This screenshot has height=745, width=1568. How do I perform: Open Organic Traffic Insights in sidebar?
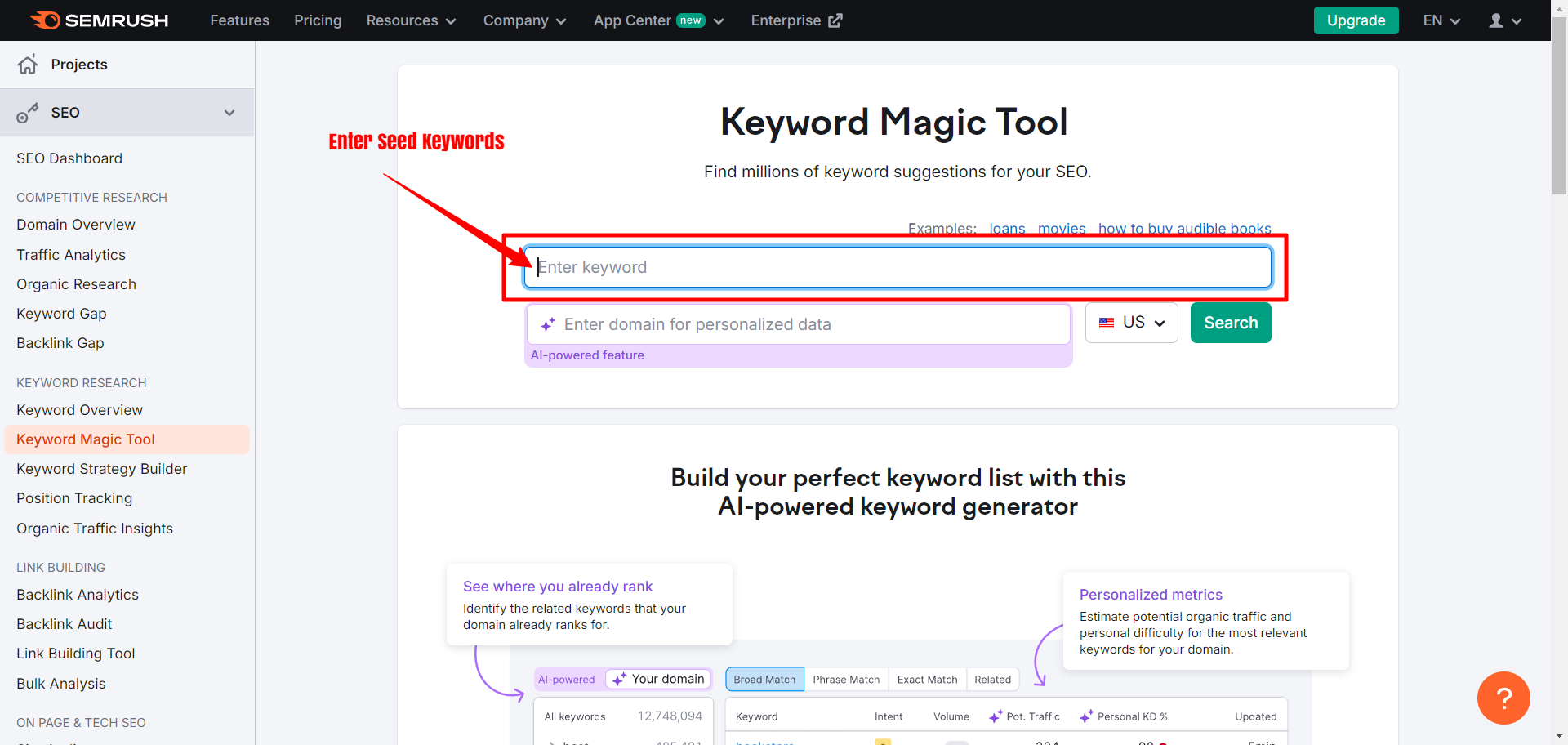pyautogui.click(x=95, y=529)
